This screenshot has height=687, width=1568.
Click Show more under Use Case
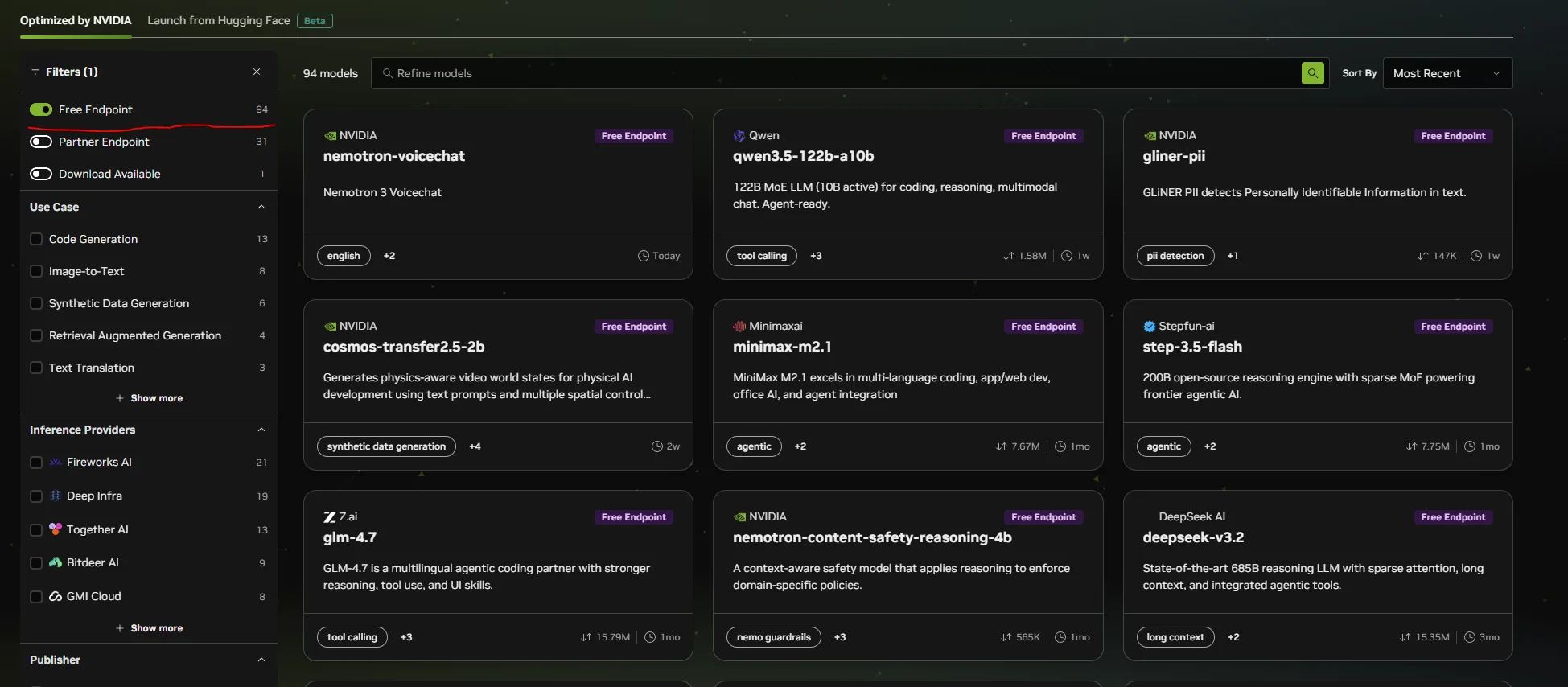pyautogui.click(x=149, y=398)
